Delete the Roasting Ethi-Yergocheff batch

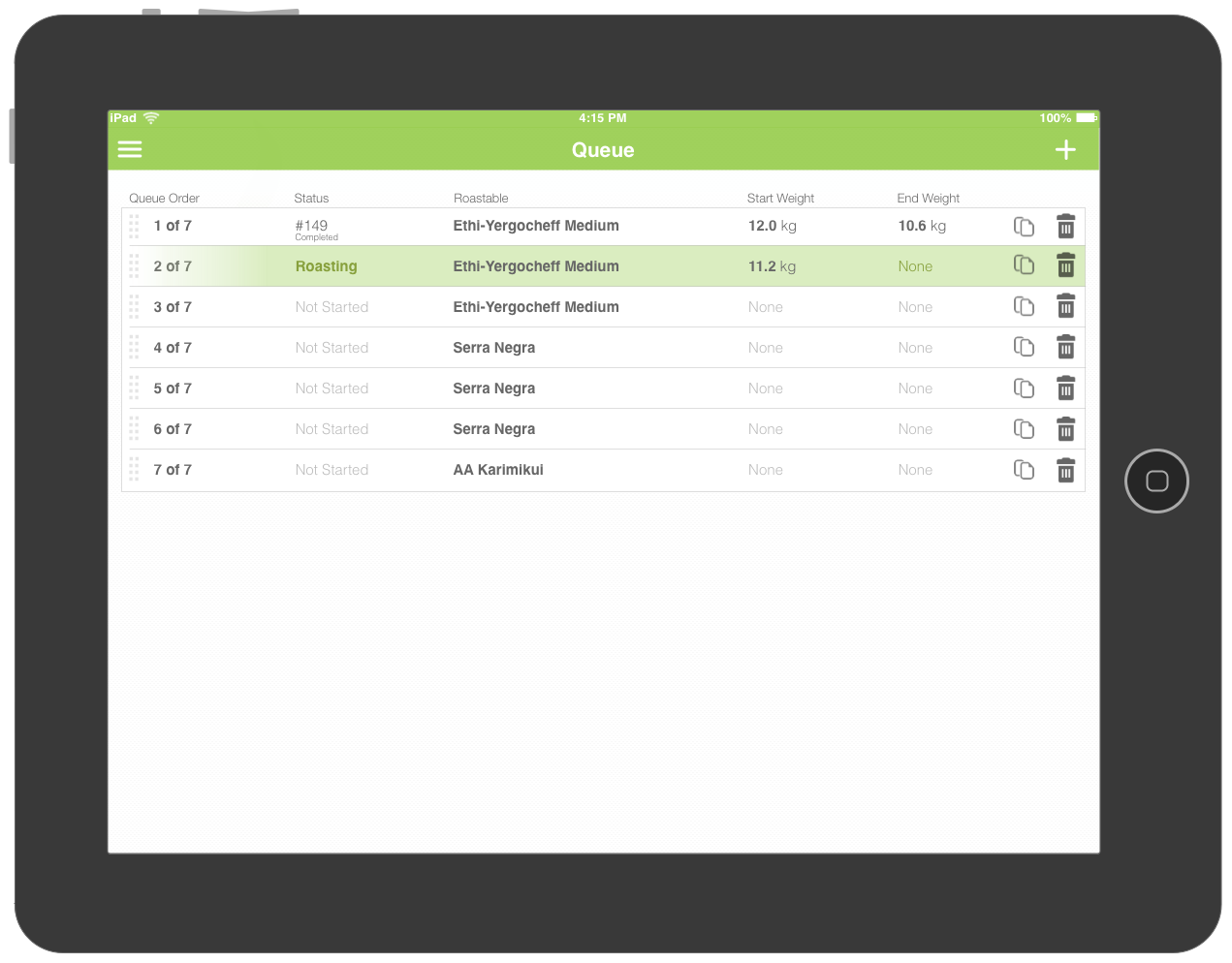tap(1065, 265)
